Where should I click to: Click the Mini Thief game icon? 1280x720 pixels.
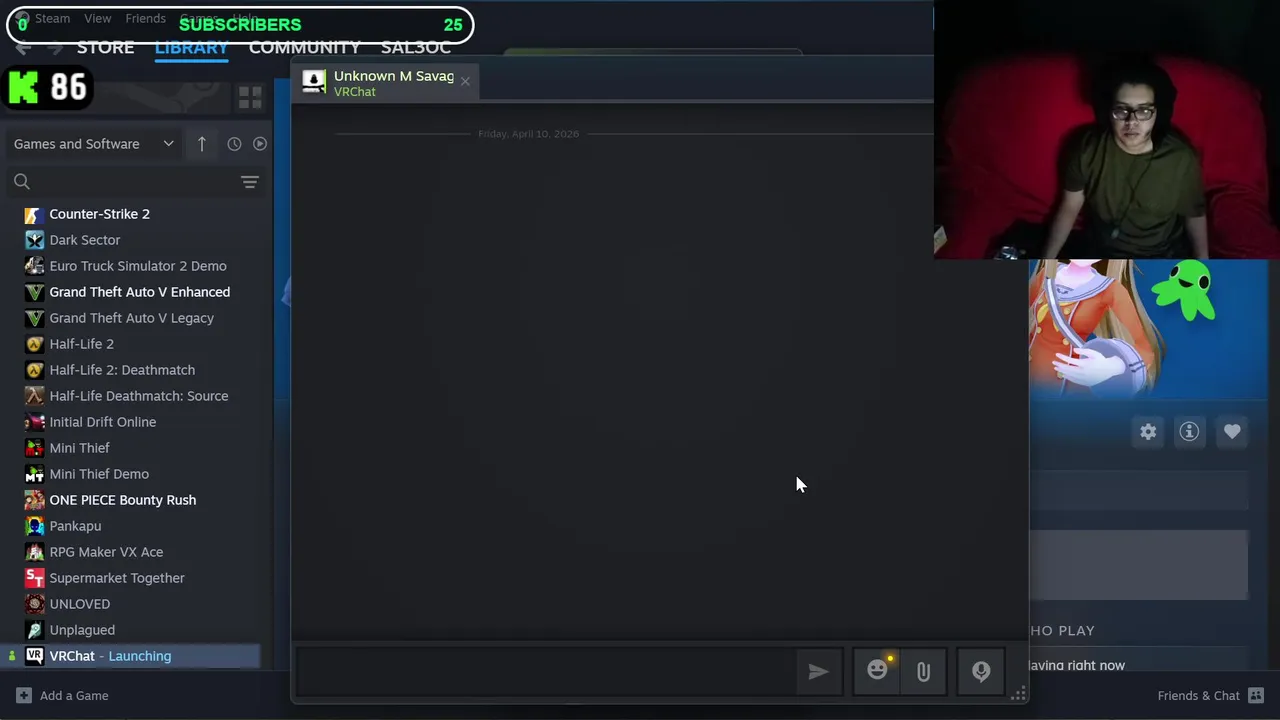click(35, 448)
